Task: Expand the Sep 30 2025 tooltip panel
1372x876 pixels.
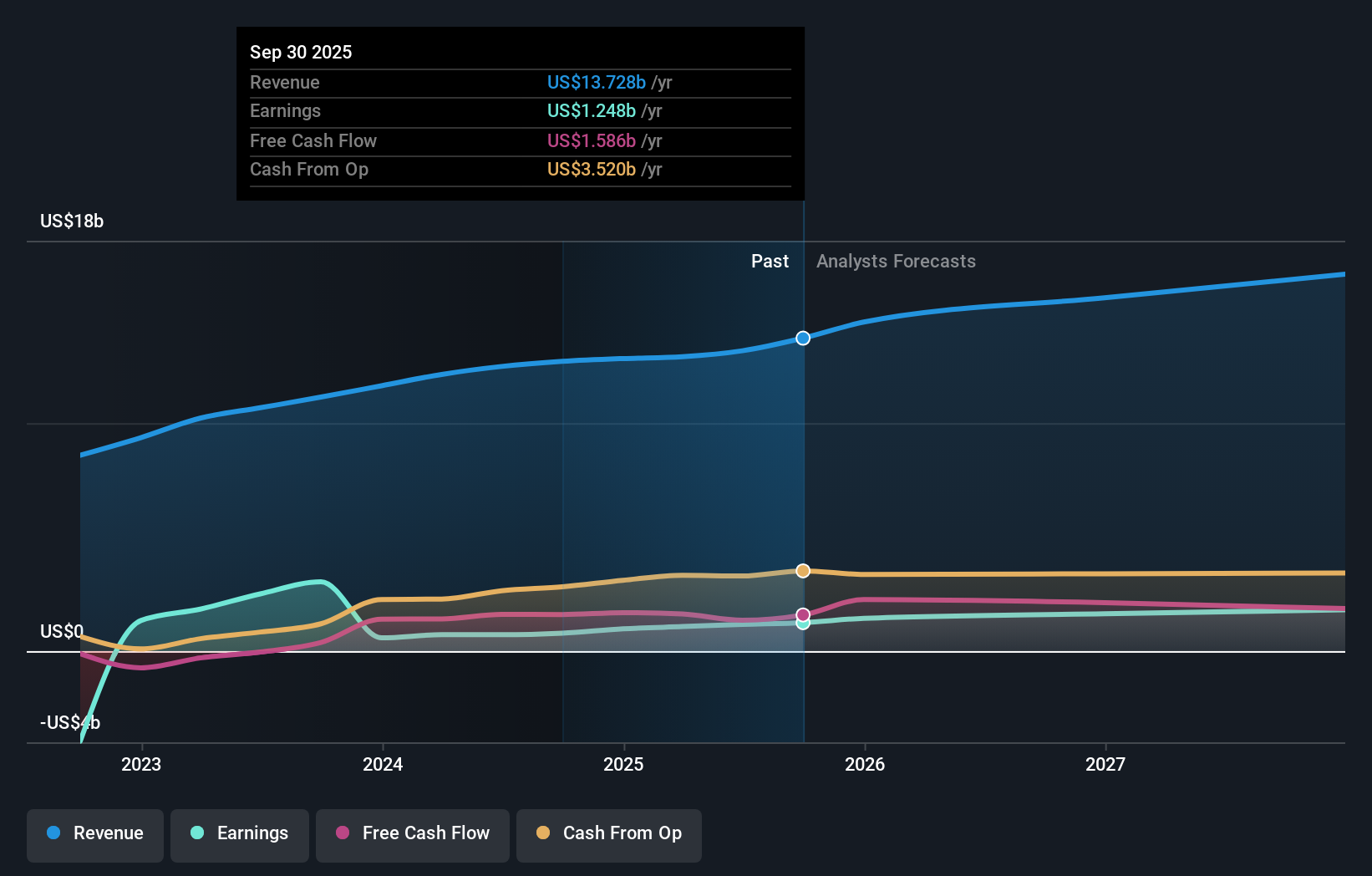Action: (520, 114)
